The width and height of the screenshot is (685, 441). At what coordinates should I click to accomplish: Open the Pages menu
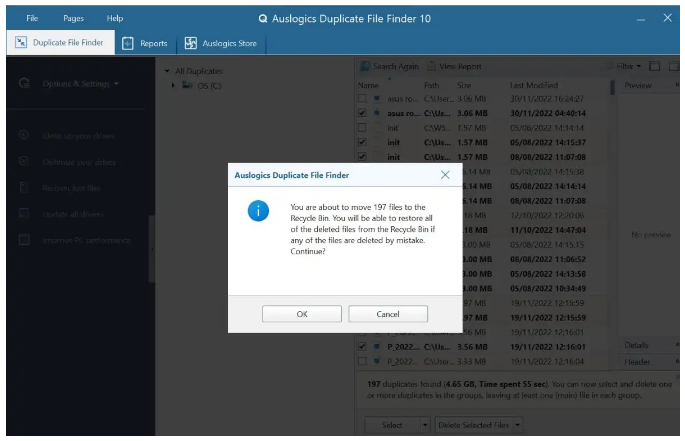[x=73, y=18]
